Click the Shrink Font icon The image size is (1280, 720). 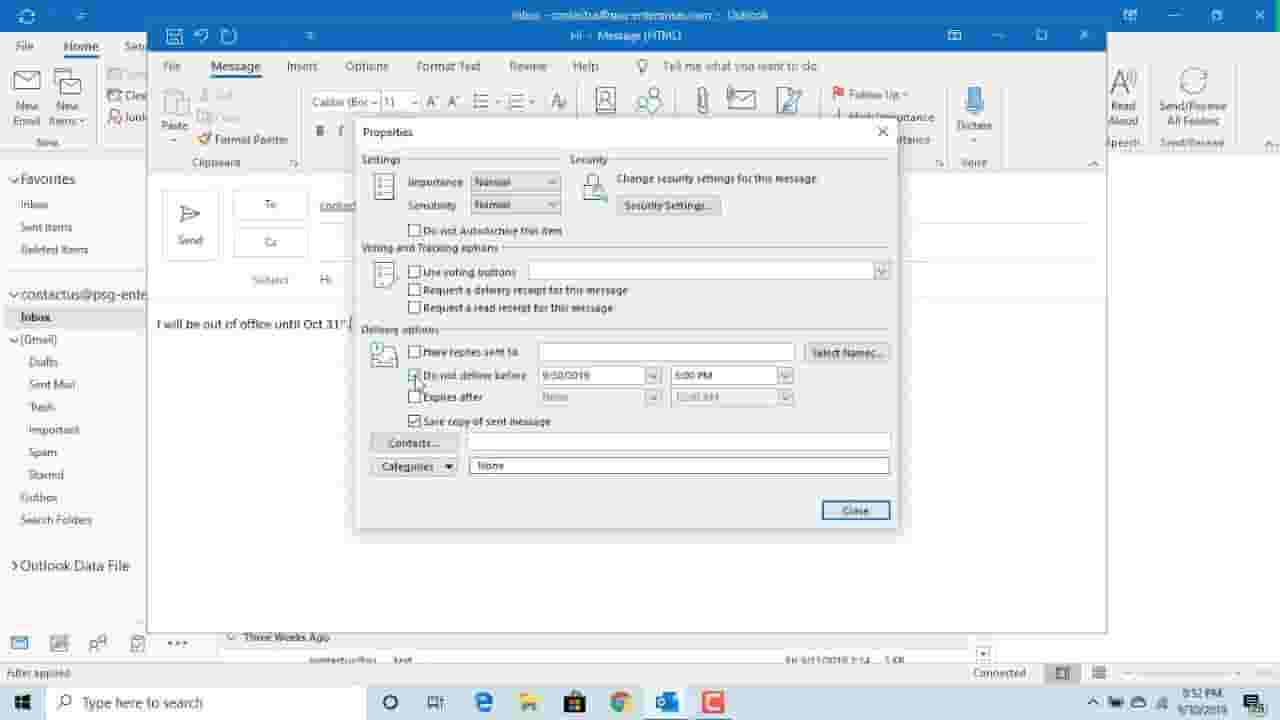(x=453, y=102)
